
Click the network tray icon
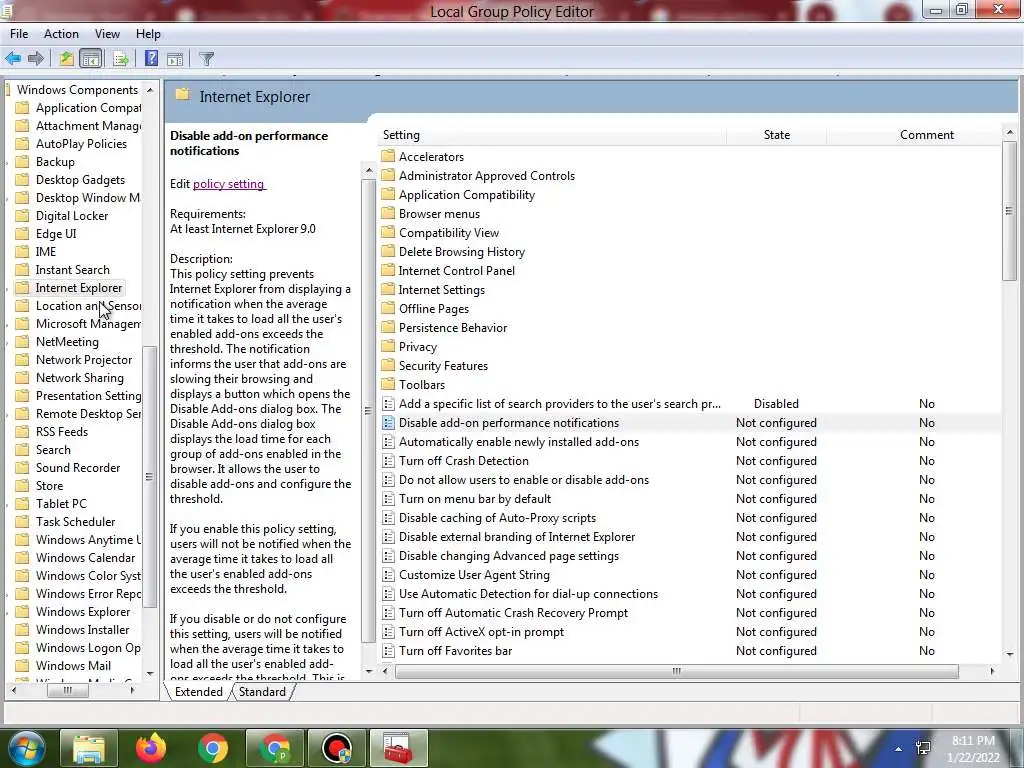pos(923,748)
